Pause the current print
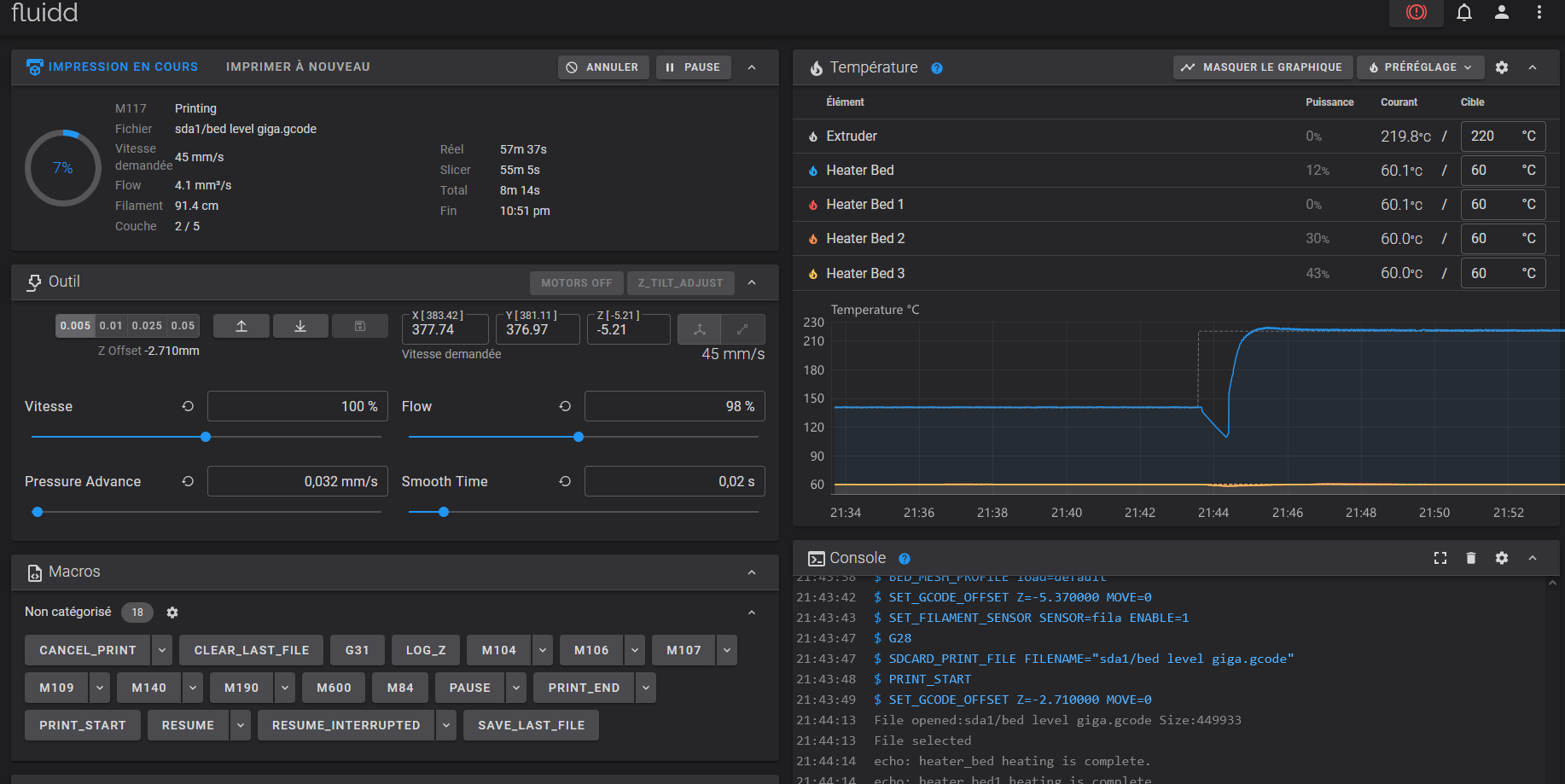Screen dimensions: 1565x784 [x=693, y=67]
